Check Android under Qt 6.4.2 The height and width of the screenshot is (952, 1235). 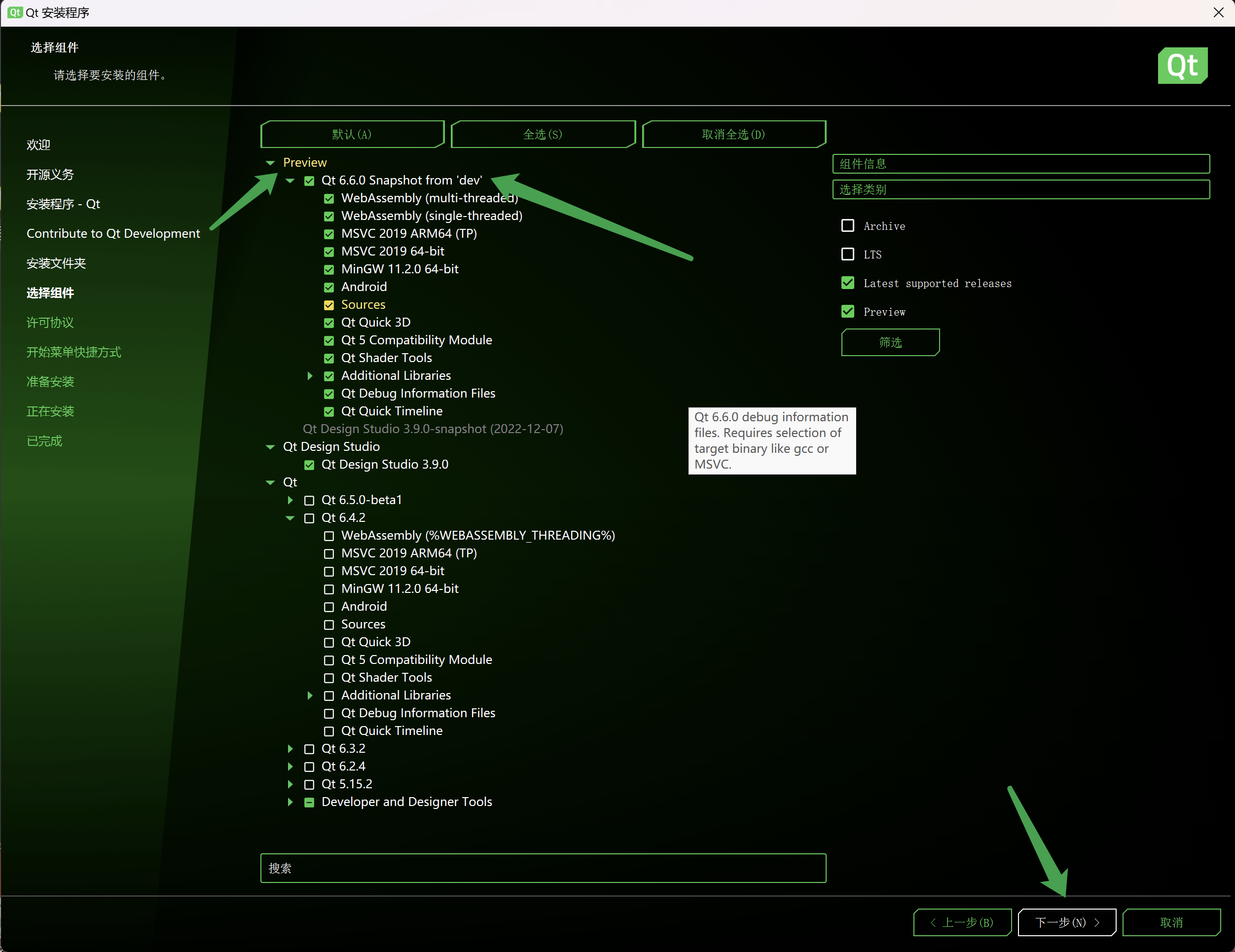(x=328, y=607)
